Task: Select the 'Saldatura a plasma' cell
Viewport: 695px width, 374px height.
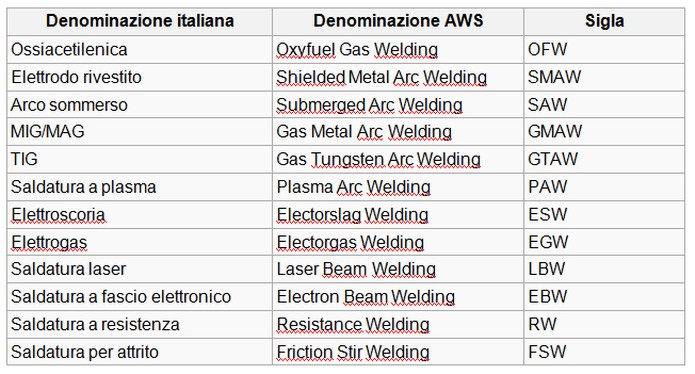Action: tap(140, 187)
